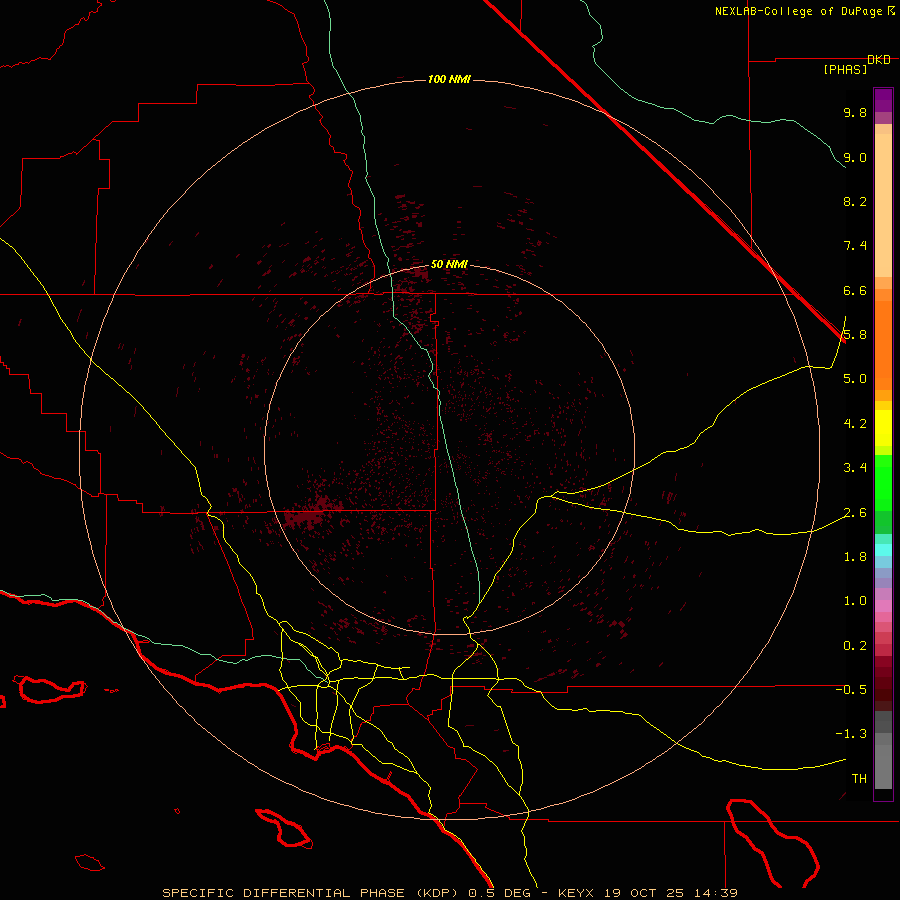Image resolution: width=900 pixels, height=900 pixels.
Task: Click the 7.4 scale value
Action: click(855, 246)
